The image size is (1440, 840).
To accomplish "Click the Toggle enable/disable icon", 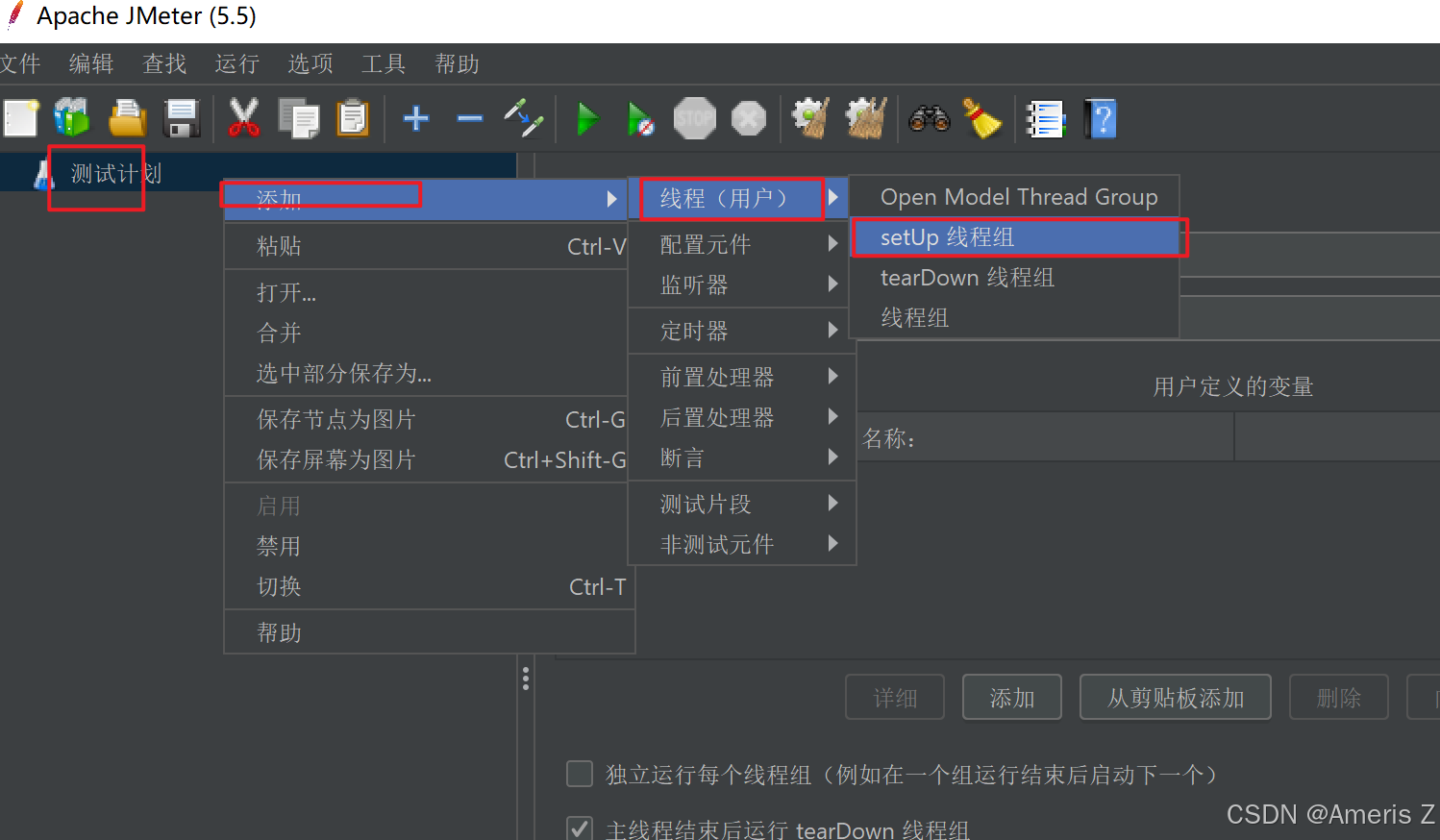I will [525, 119].
